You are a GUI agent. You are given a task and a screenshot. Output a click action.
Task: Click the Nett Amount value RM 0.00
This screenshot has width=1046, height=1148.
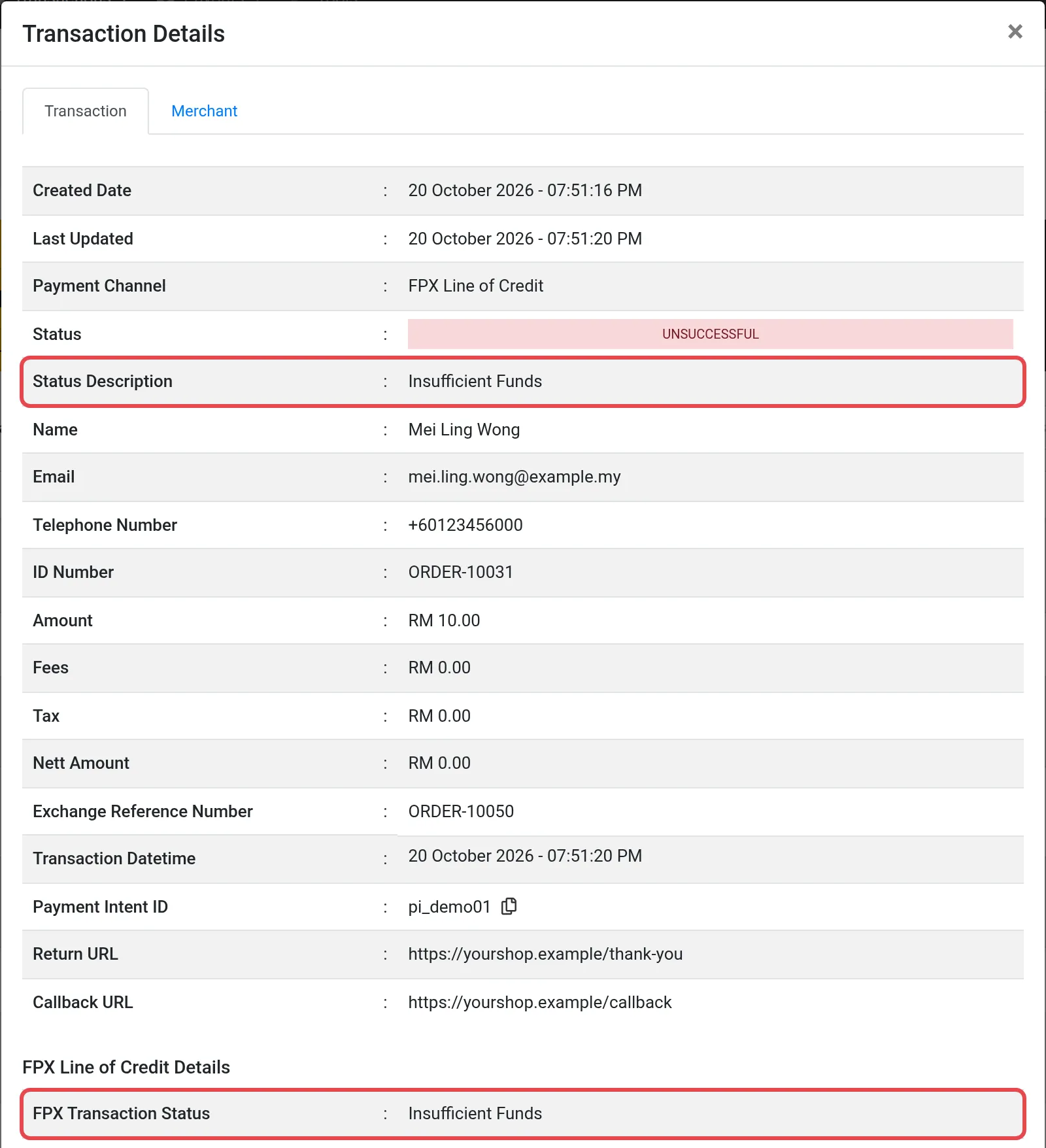(x=439, y=763)
